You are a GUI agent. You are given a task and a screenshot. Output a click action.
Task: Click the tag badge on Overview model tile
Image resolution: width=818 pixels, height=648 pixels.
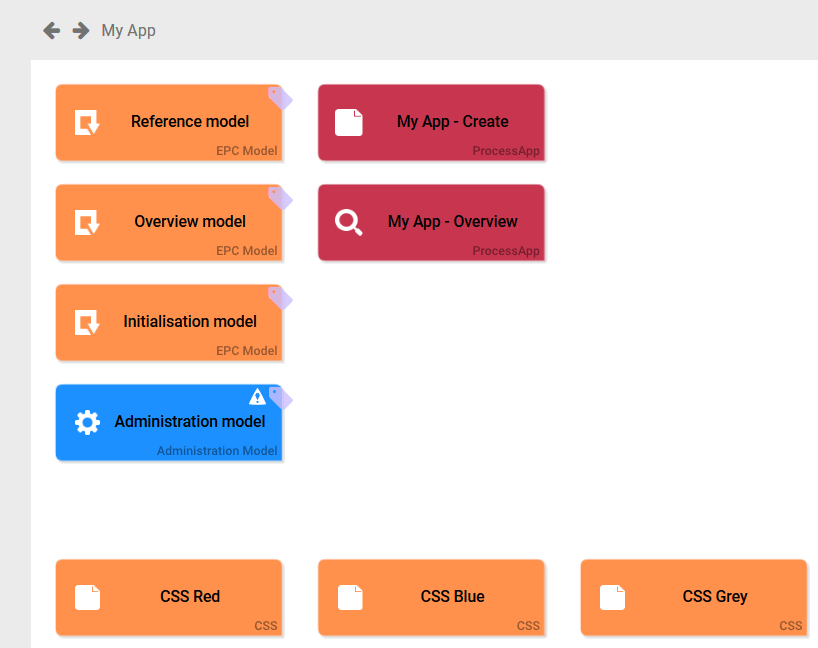pyautogui.click(x=280, y=198)
